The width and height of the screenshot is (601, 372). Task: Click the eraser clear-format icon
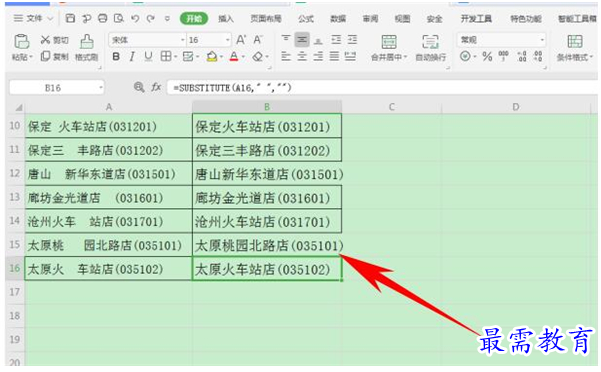coord(258,57)
